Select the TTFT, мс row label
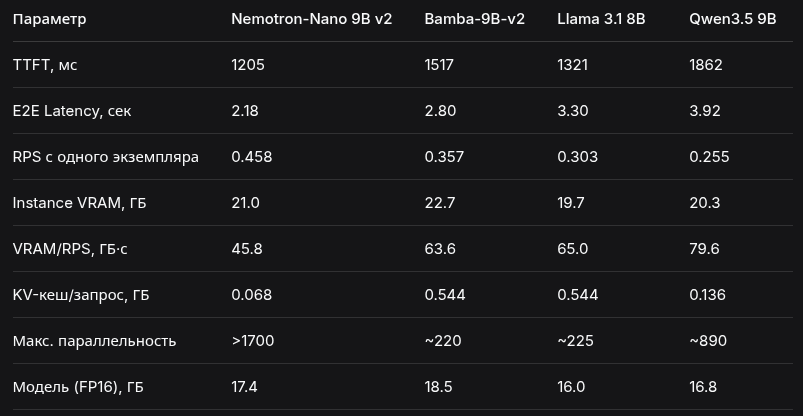Screen dimensions: 803x416 45,65
